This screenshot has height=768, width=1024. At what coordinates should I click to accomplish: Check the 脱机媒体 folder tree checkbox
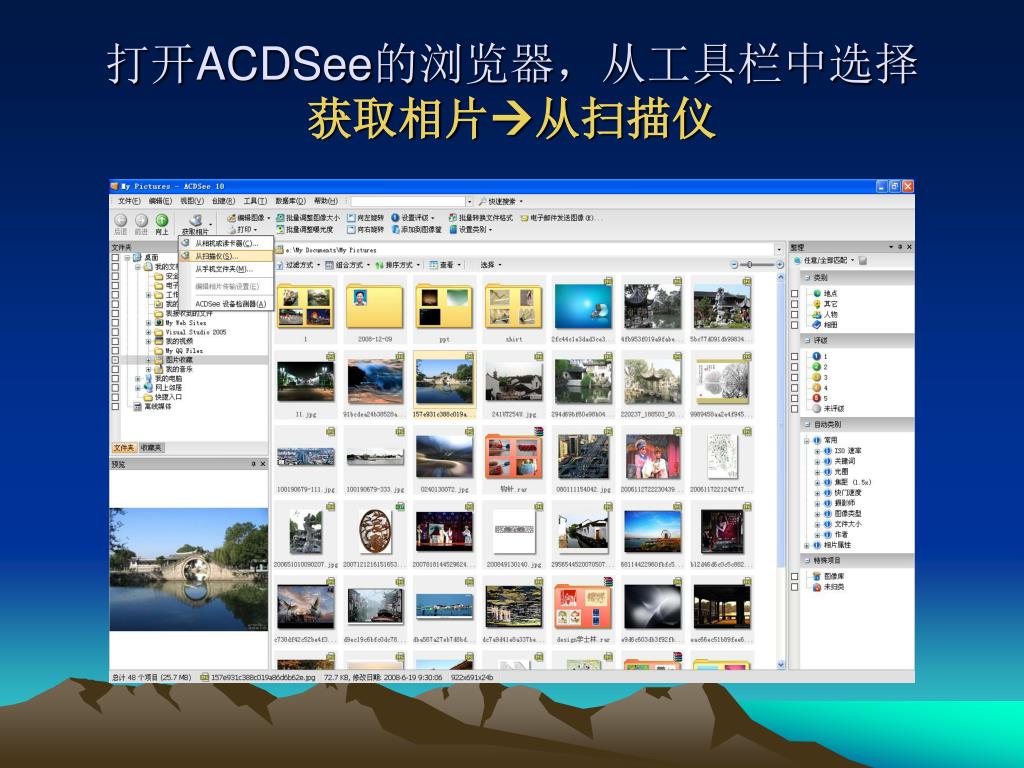116,406
